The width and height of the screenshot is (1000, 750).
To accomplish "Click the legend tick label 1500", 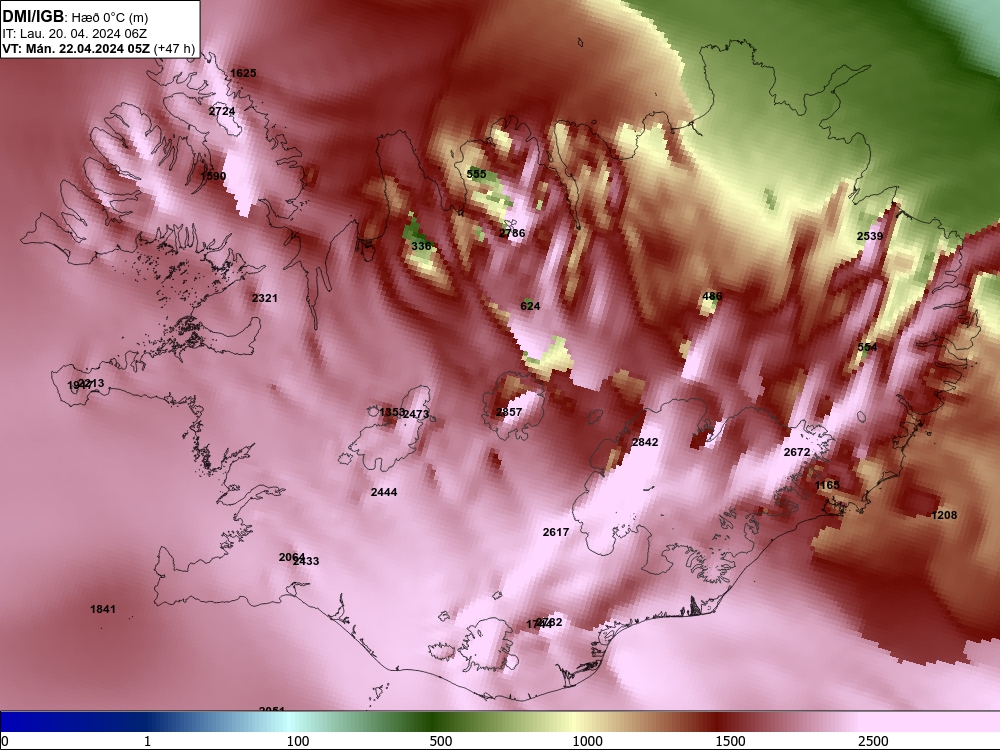I will (730, 741).
